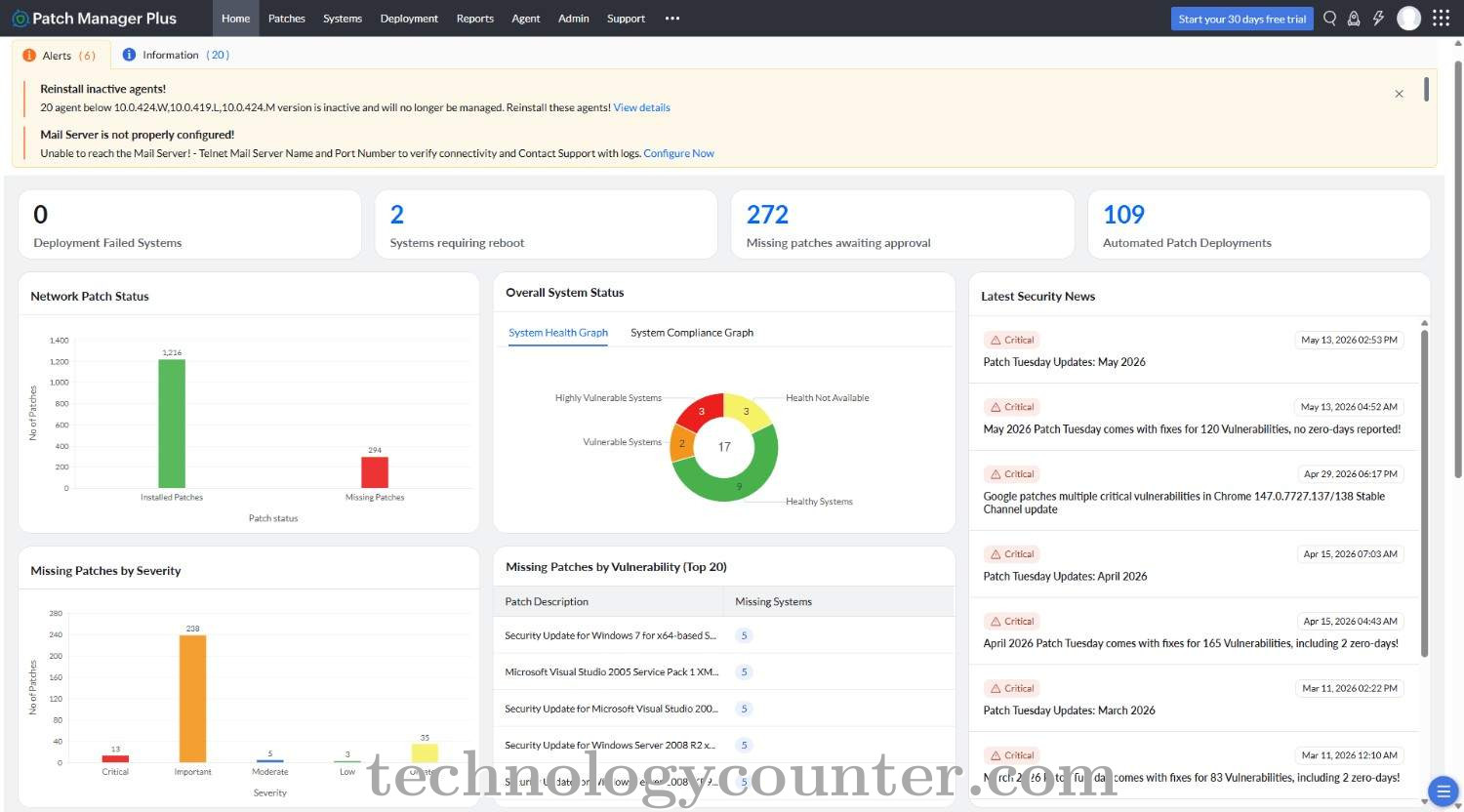The image size is (1464, 812).
Task: Open the 272 Missing patches awaiting approval count
Action: click(x=767, y=215)
